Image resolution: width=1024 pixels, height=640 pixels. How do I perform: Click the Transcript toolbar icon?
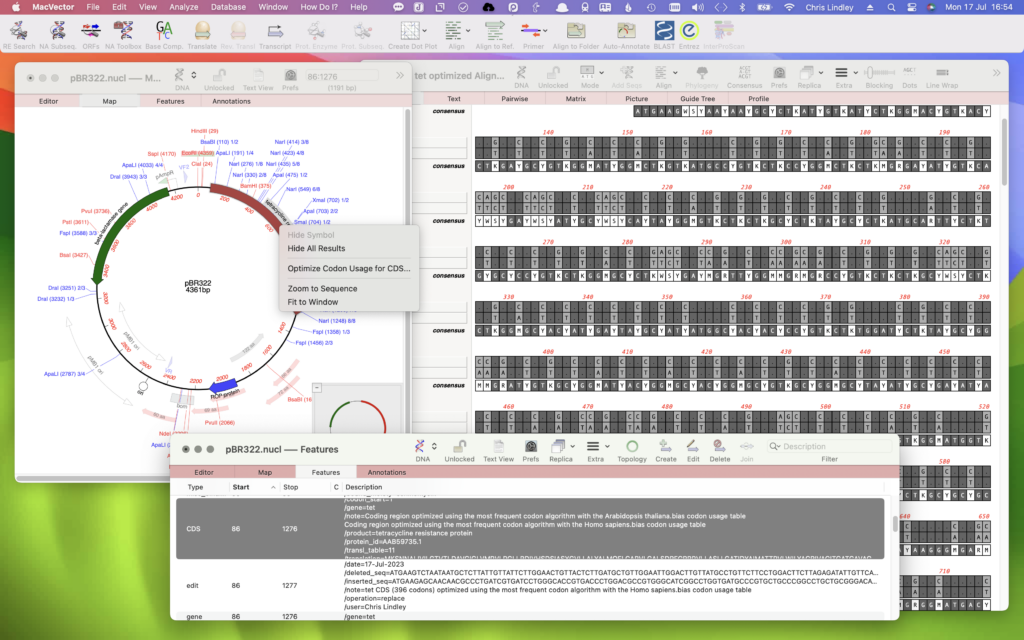[x=275, y=35]
